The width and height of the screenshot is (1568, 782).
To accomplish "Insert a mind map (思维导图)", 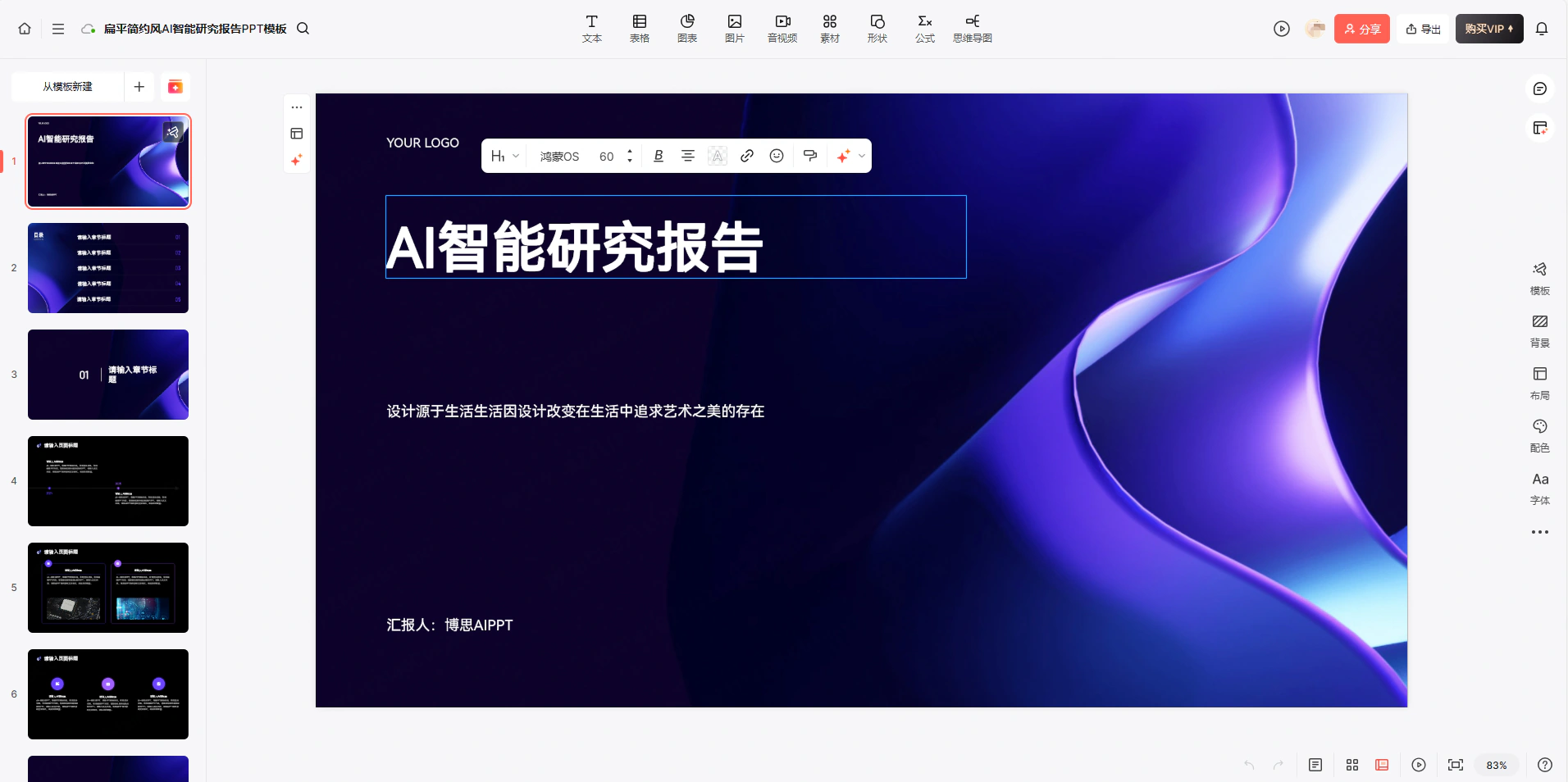I will pyautogui.click(x=973, y=29).
